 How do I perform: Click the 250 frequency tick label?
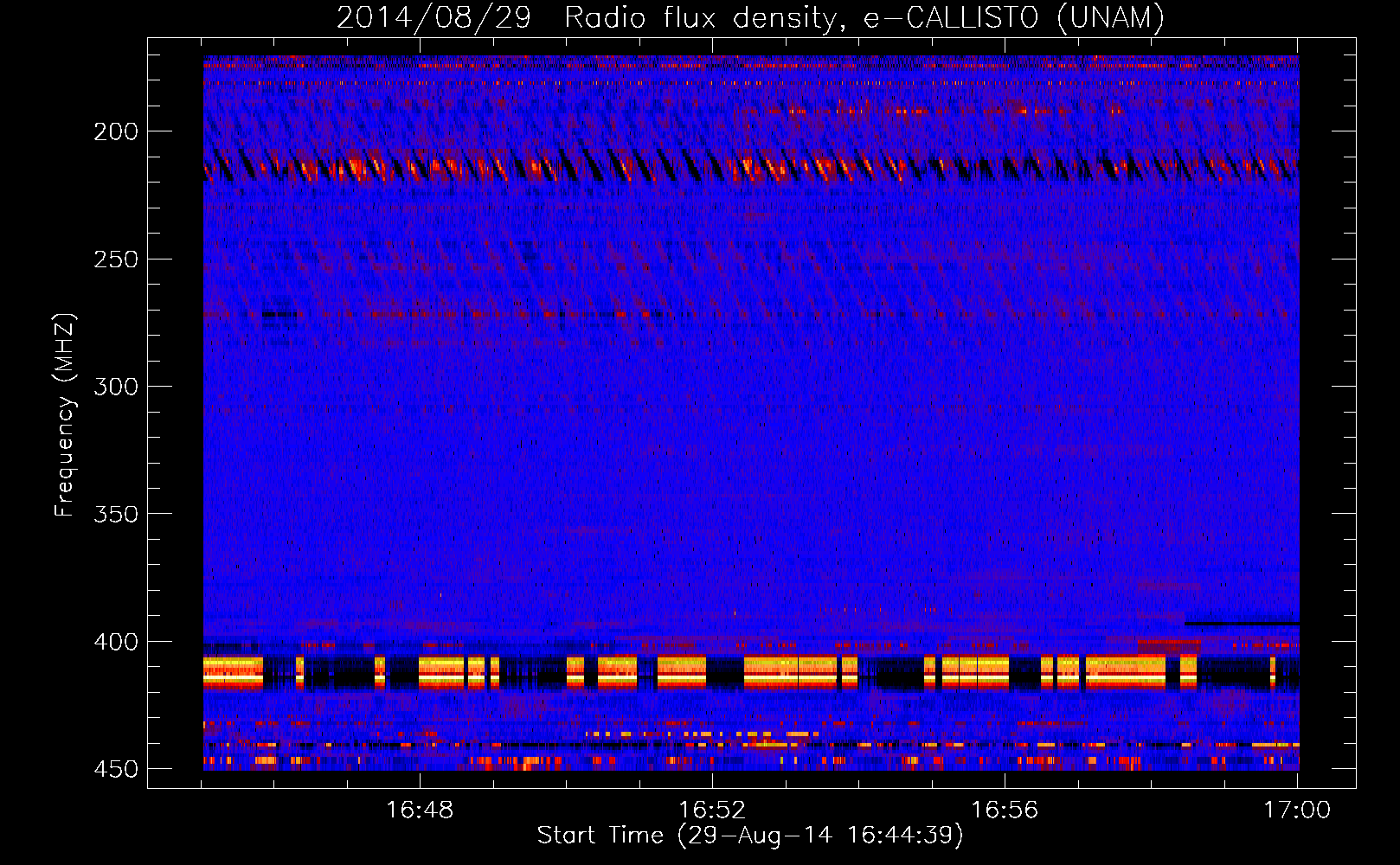pyautogui.click(x=116, y=259)
